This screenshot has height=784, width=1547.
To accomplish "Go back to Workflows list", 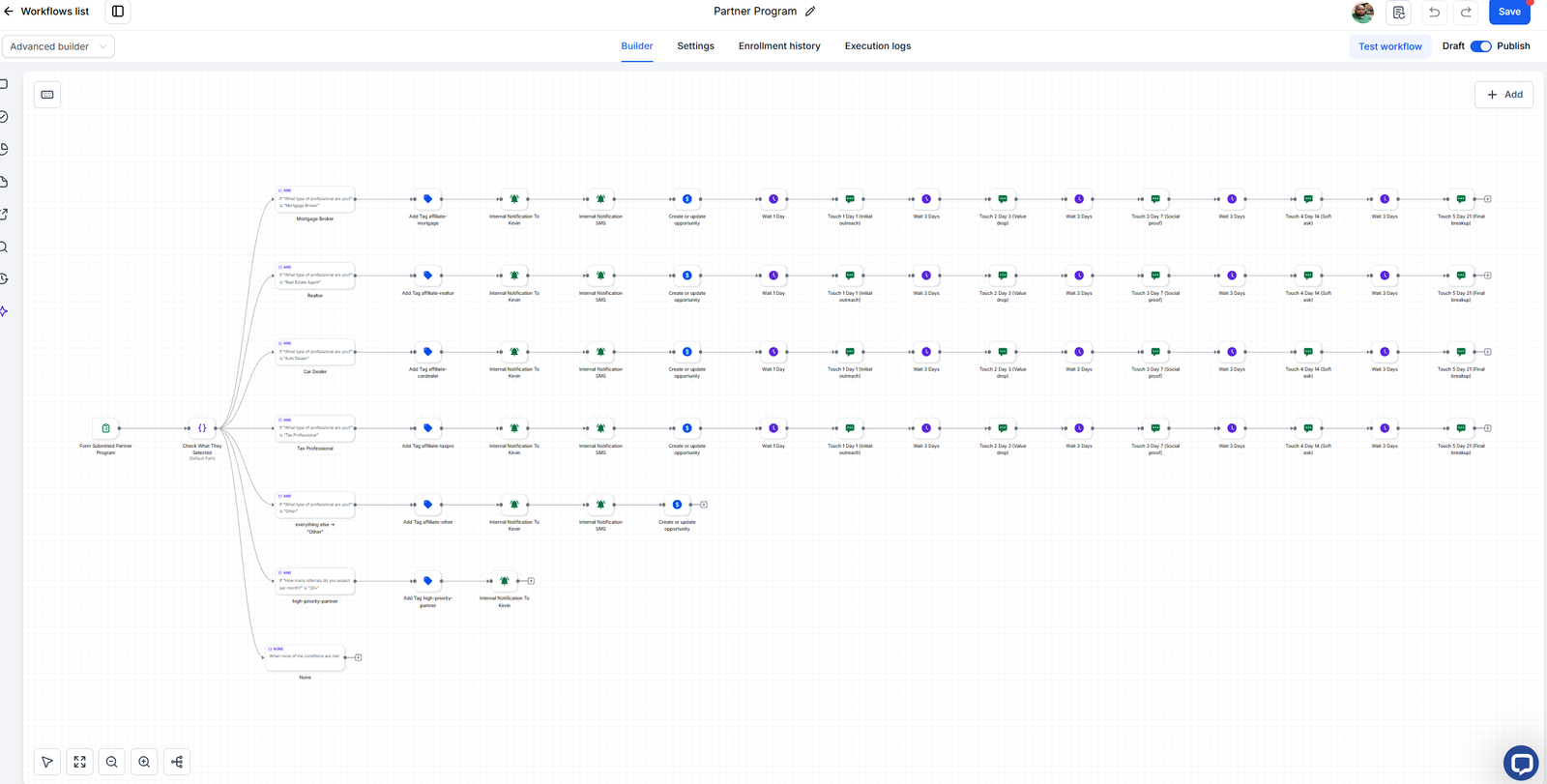I will (x=46, y=12).
